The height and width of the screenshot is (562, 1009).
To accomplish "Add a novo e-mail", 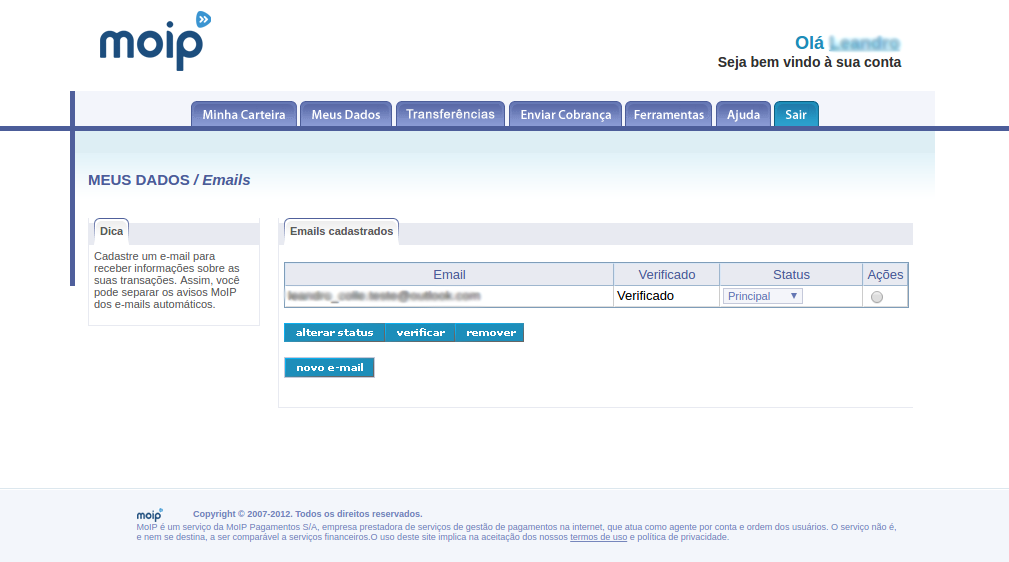I will coord(329,368).
